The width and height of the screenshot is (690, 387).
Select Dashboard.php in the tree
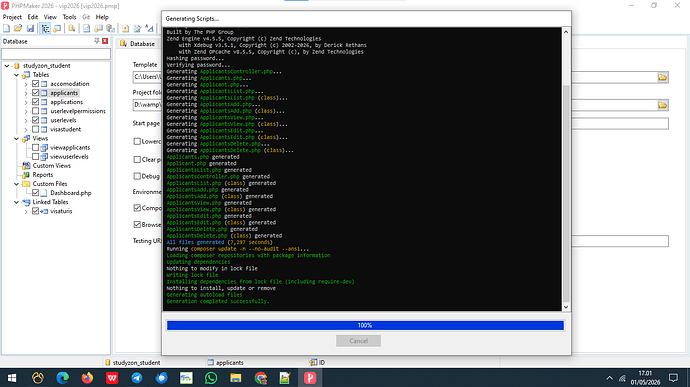(71, 193)
